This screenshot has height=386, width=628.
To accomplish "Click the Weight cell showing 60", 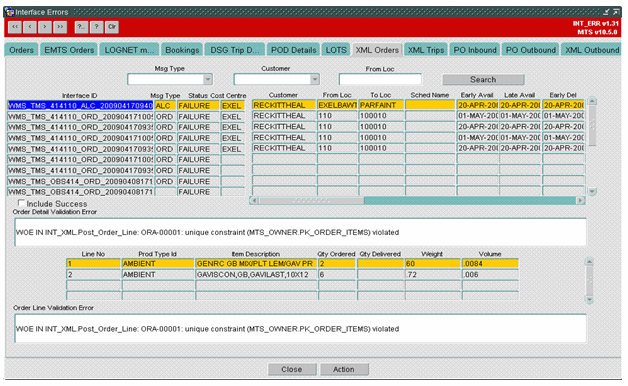I will click(x=433, y=263).
